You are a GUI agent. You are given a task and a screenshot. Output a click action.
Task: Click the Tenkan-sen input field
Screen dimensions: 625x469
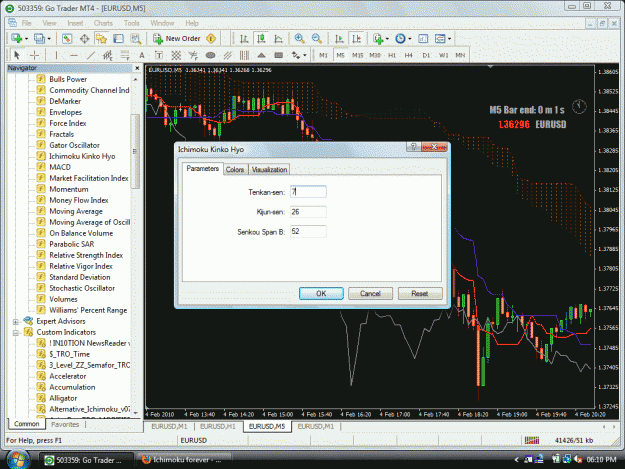pyautogui.click(x=308, y=192)
